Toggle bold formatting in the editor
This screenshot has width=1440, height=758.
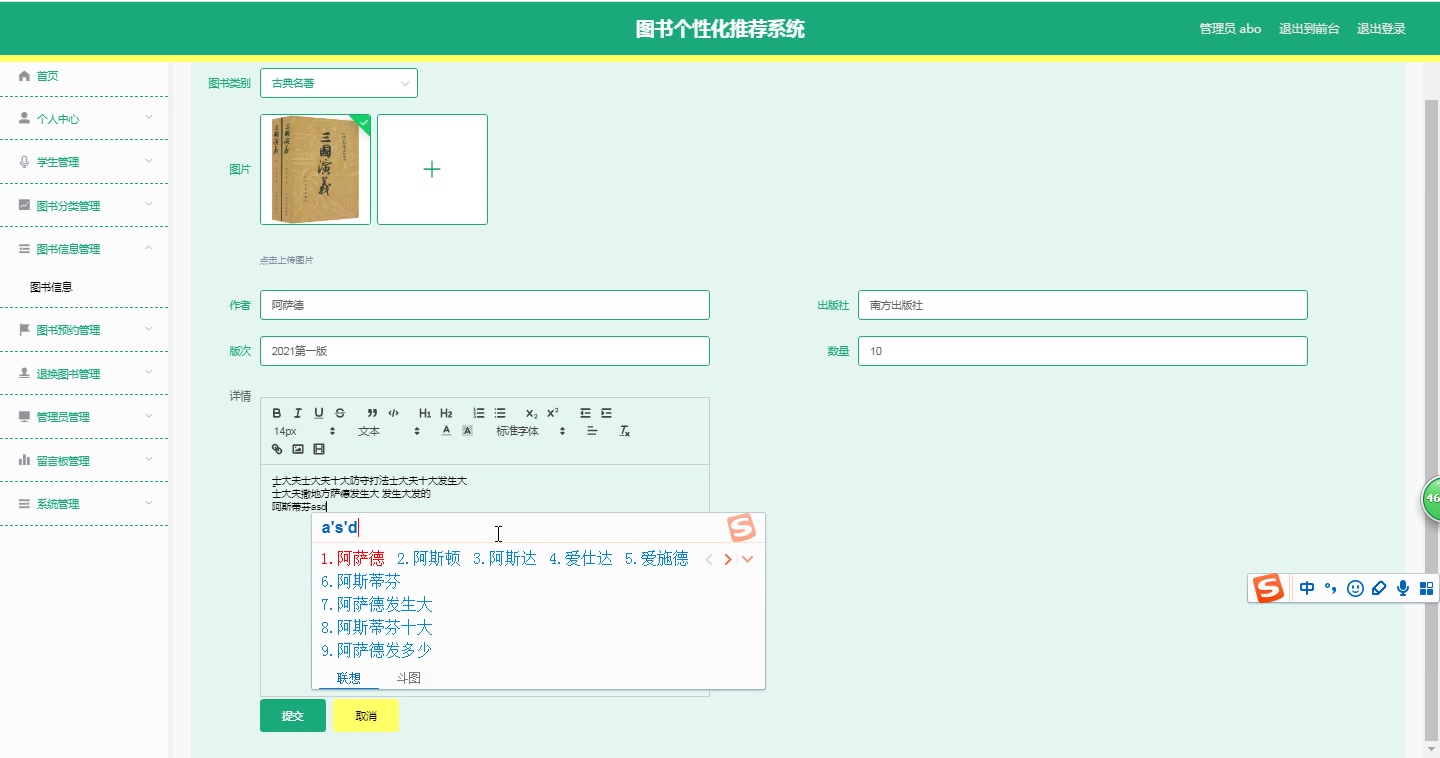(x=277, y=413)
